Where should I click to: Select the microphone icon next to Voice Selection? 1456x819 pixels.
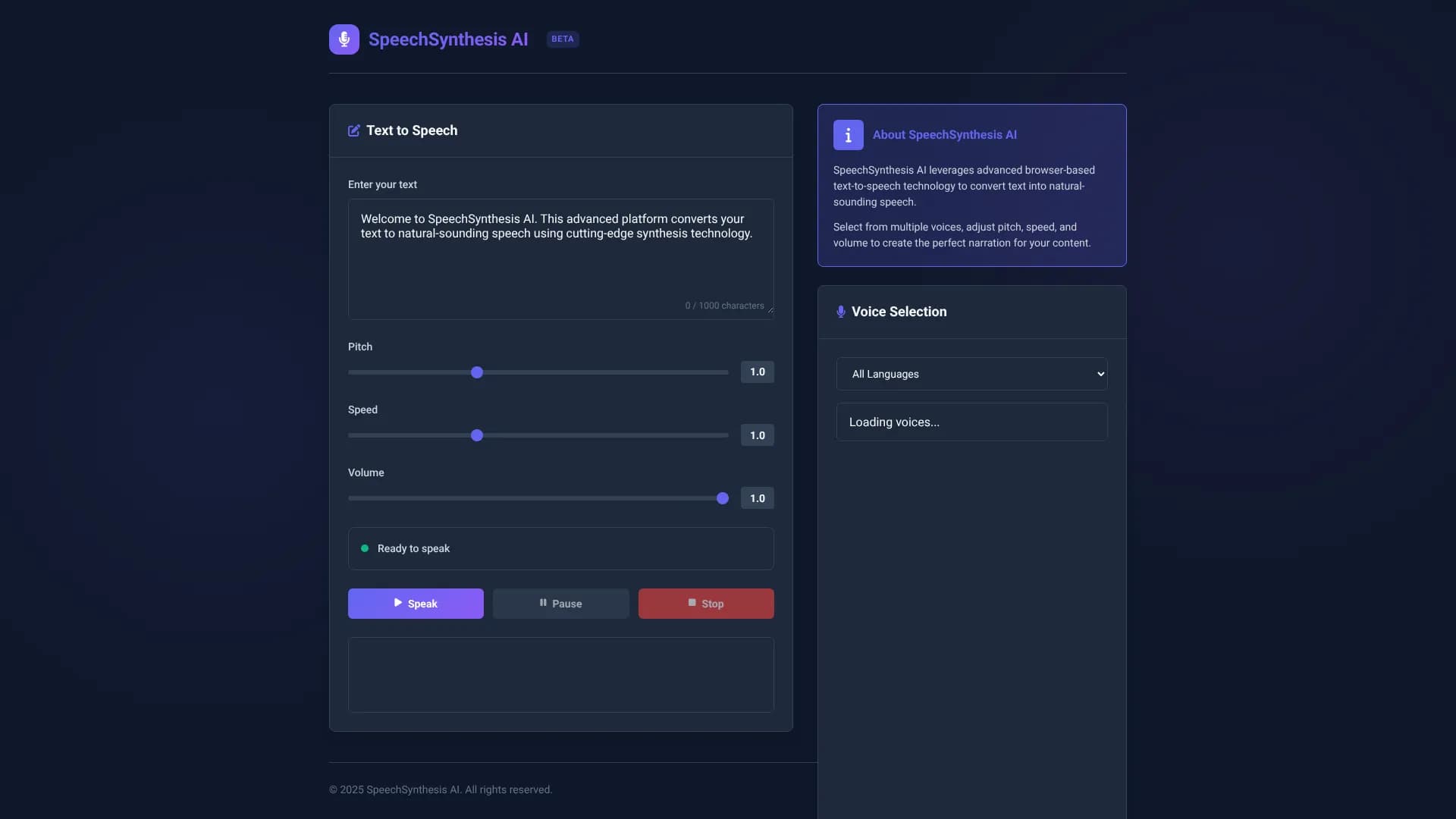[x=840, y=311]
